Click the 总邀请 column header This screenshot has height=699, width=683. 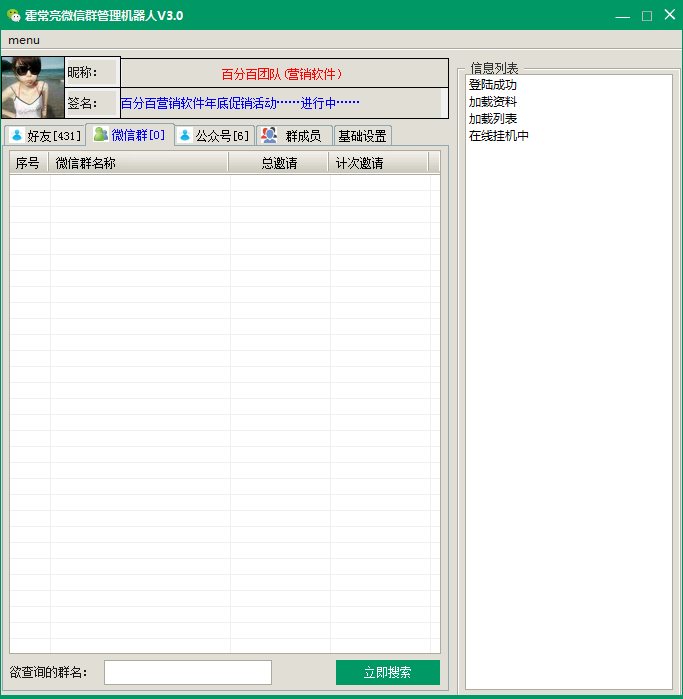(x=279, y=163)
